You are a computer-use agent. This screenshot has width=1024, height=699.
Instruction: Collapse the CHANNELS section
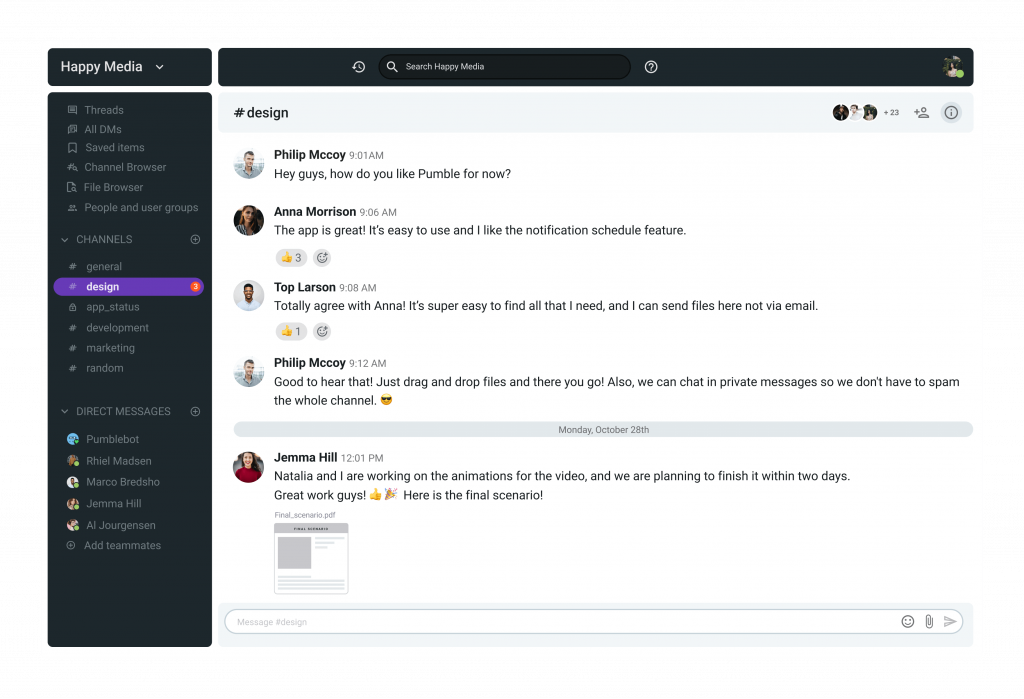point(65,240)
